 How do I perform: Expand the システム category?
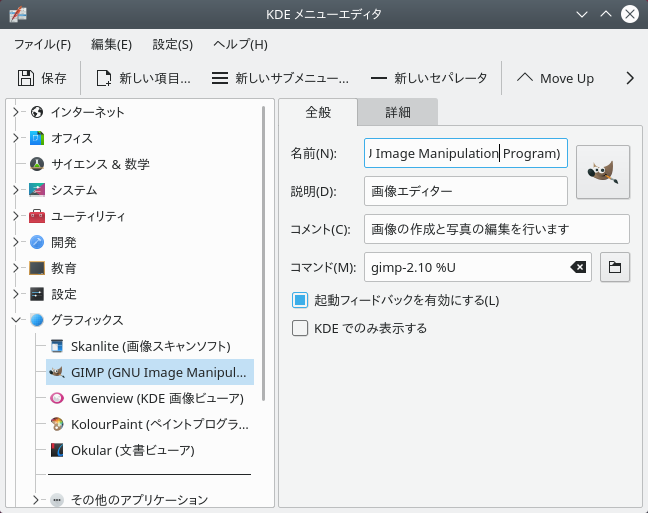pyautogui.click(x=16, y=190)
